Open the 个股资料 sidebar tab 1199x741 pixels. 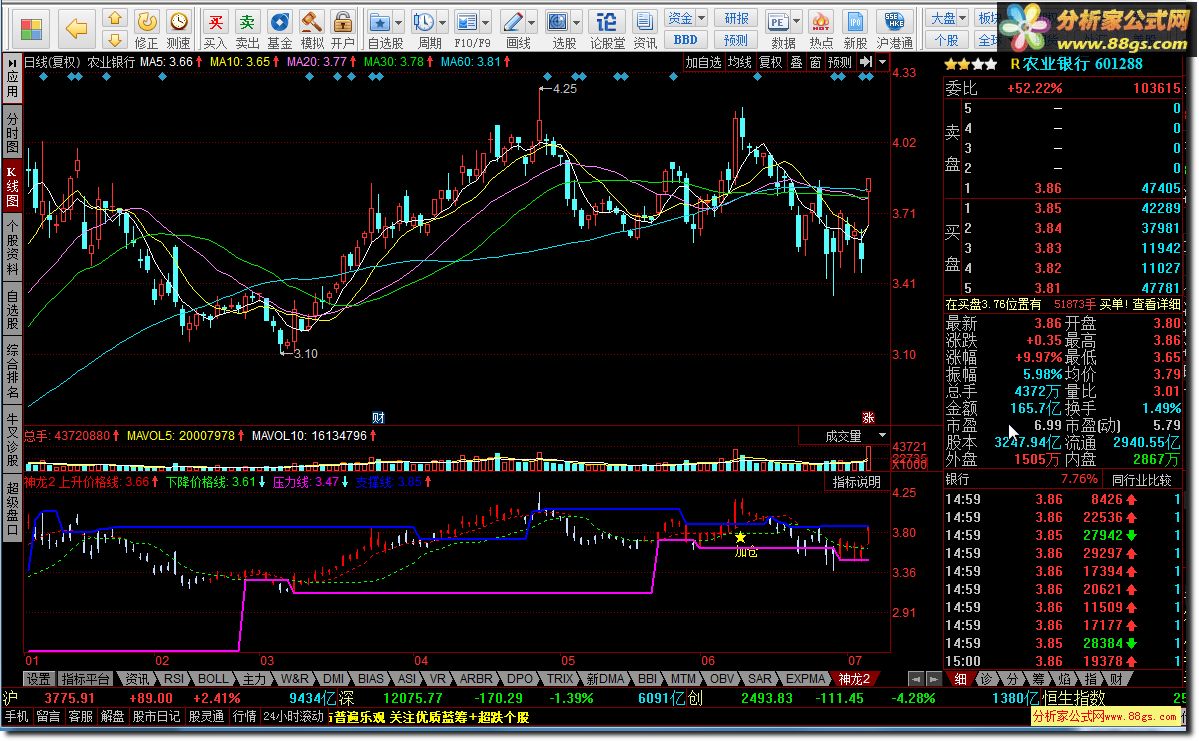tap(12, 246)
